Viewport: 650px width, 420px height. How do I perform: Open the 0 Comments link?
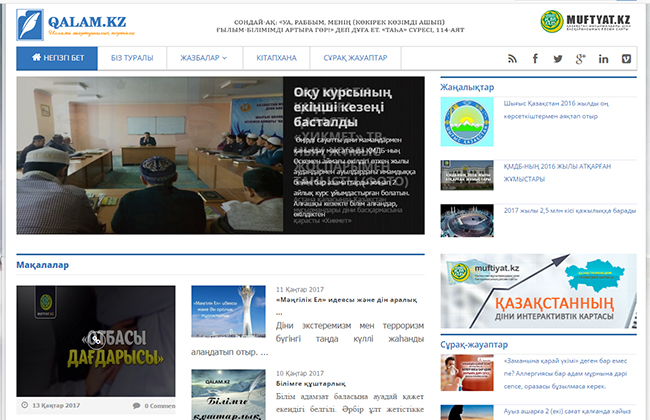click(x=160, y=405)
